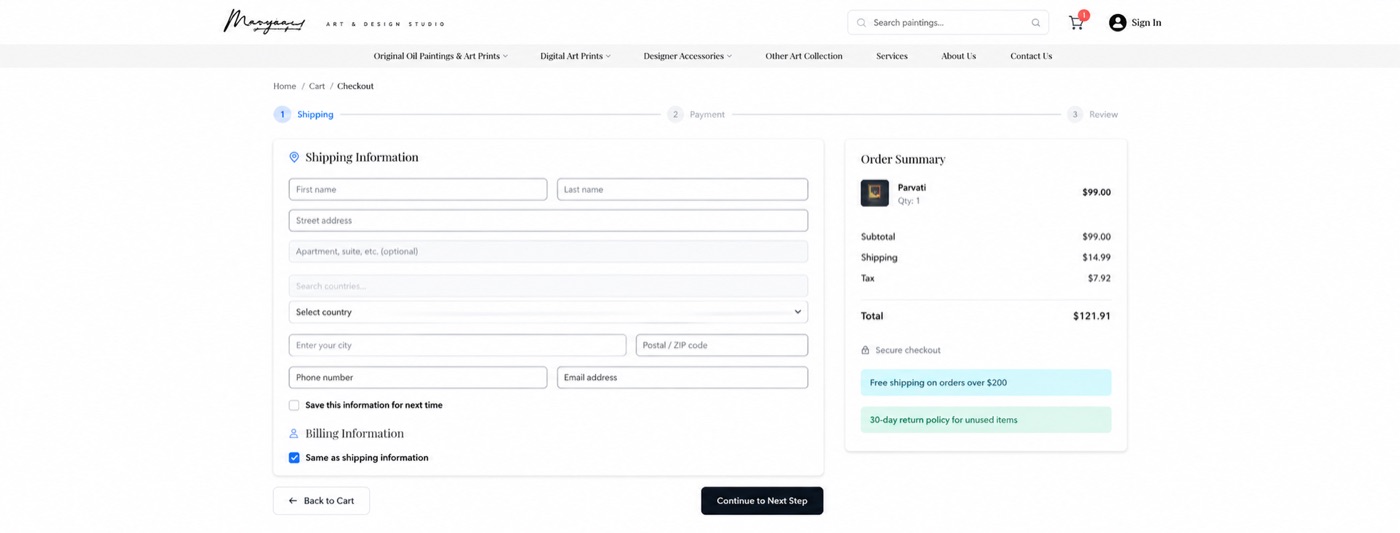
Task: Expand the Digital Art Prints menu
Action: (575, 56)
